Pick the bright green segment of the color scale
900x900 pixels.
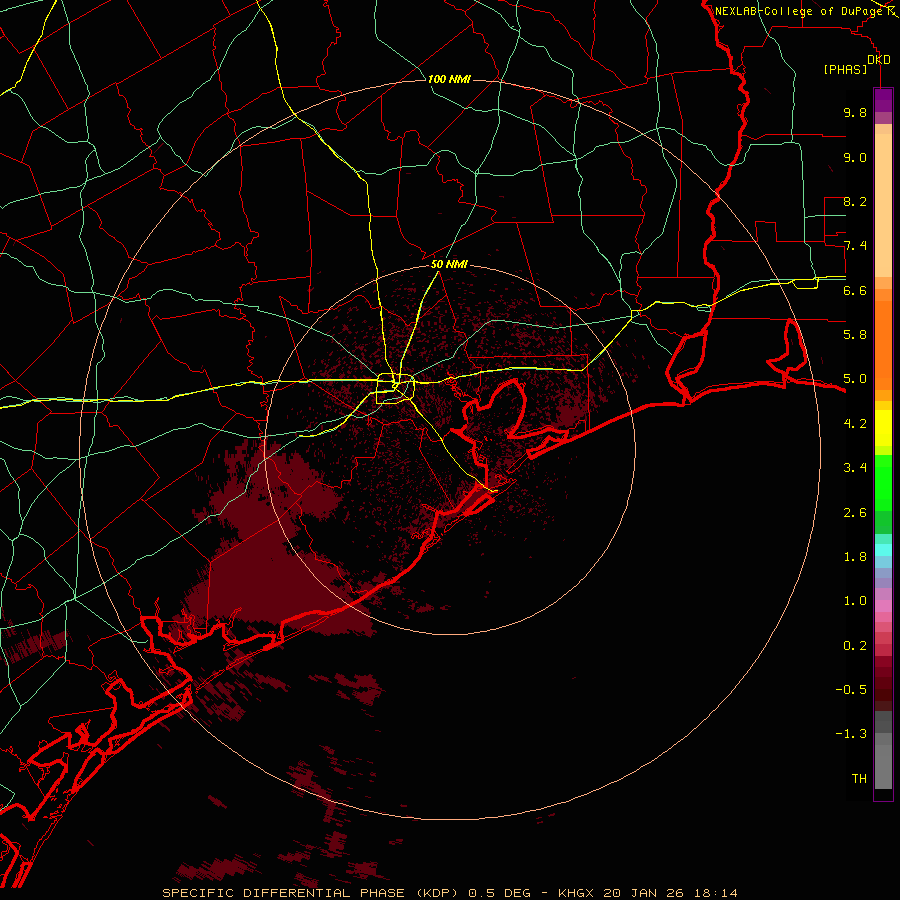(883, 482)
